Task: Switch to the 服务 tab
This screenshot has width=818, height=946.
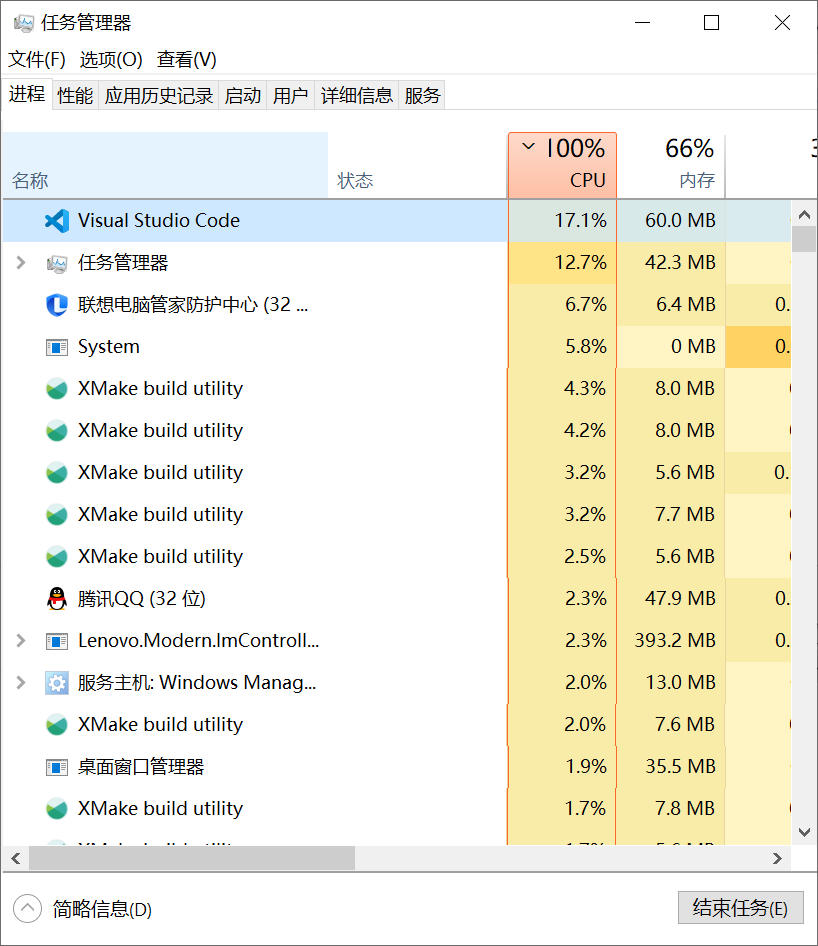Action: pos(422,95)
